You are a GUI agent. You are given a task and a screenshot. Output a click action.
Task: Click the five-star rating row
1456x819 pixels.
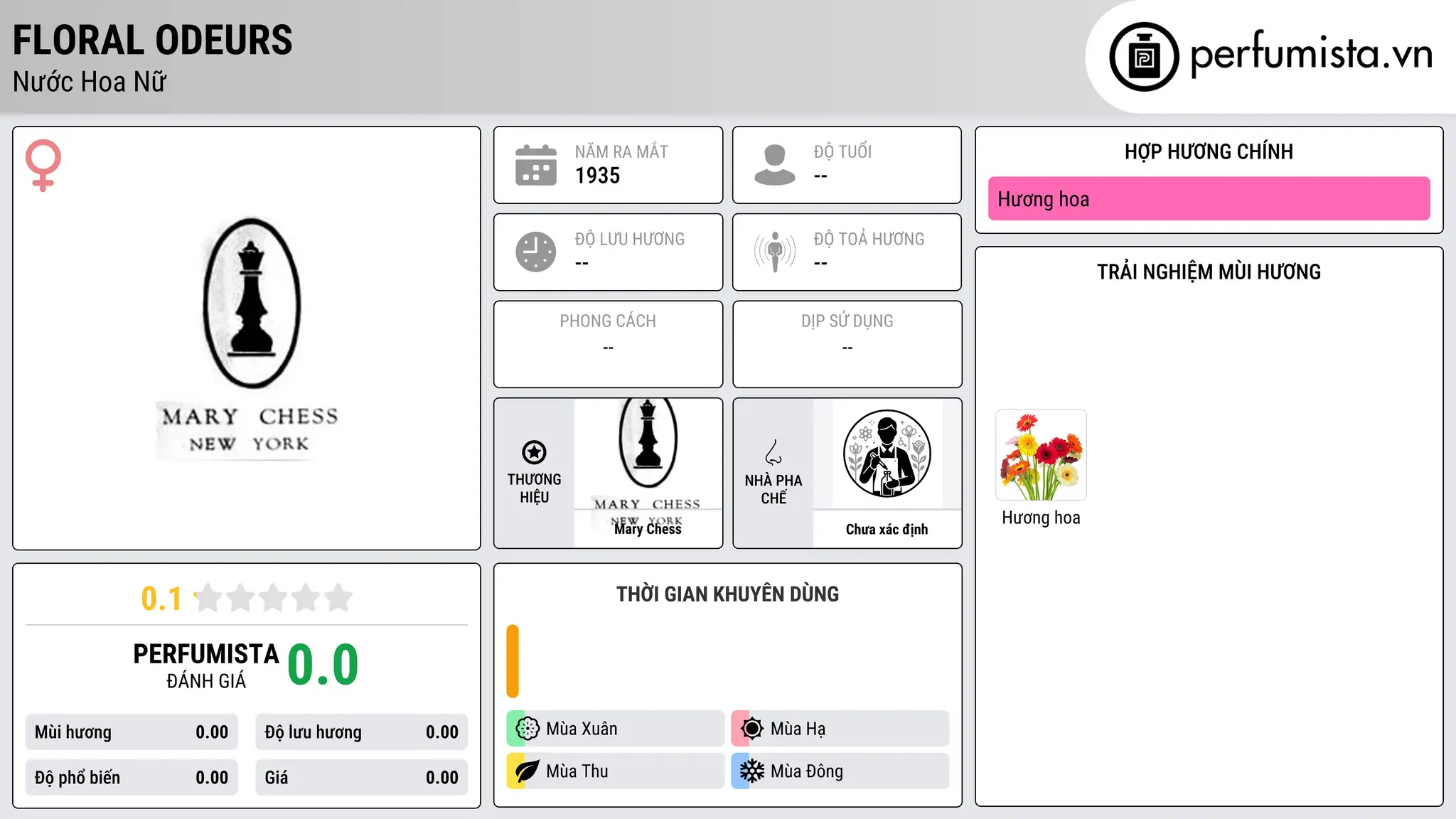click(x=273, y=598)
